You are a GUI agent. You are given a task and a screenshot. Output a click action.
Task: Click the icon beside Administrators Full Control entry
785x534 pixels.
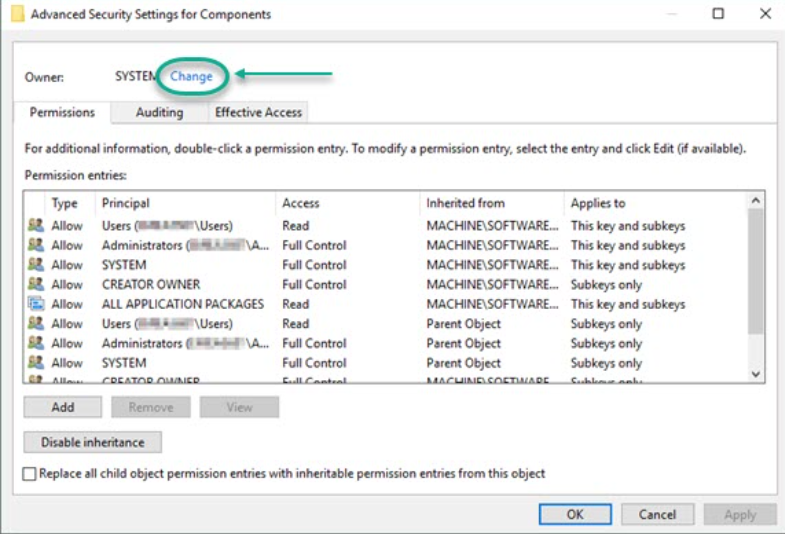pos(36,245)
